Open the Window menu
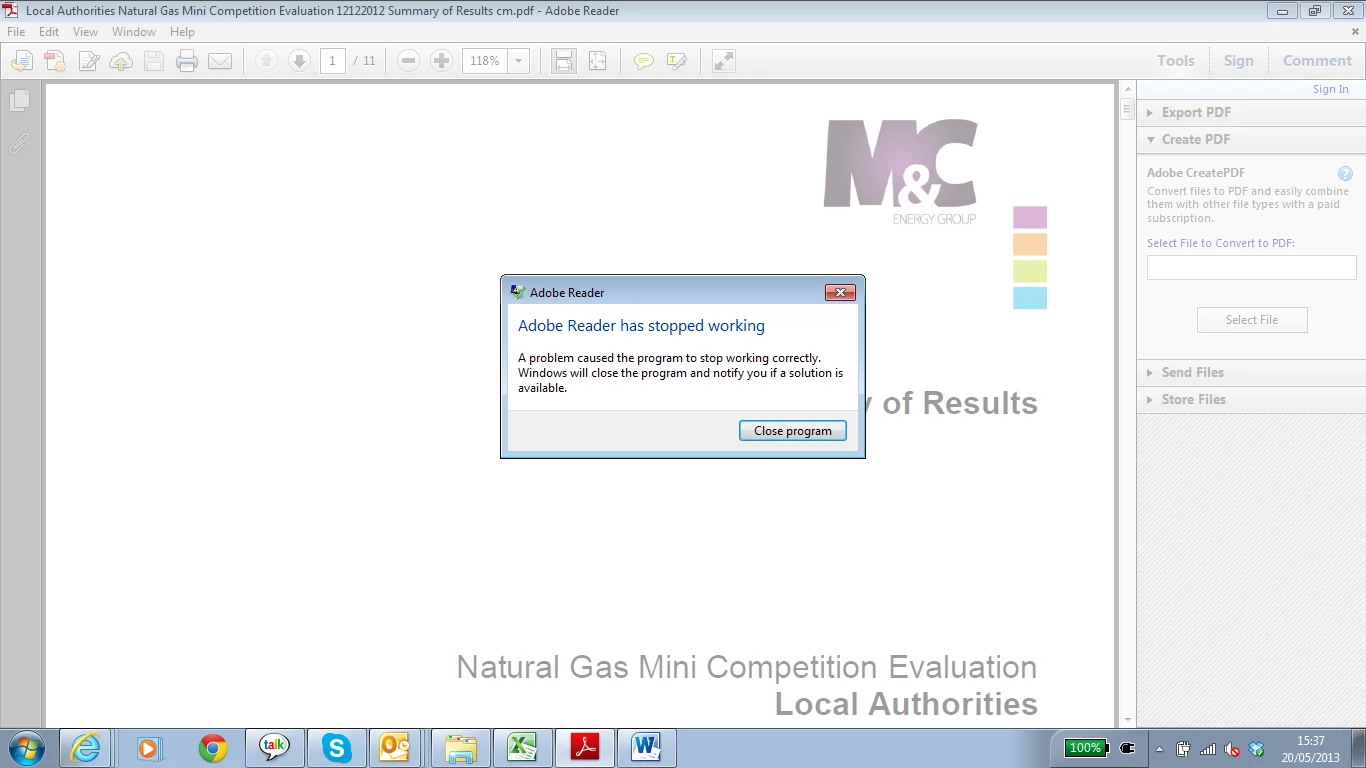Screen dimensions: 1366x768 [x=134, y=32]
